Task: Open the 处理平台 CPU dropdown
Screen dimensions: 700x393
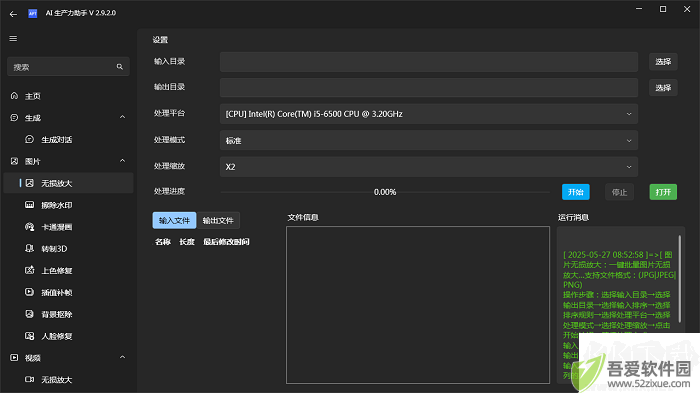Action: coord(429,114)
